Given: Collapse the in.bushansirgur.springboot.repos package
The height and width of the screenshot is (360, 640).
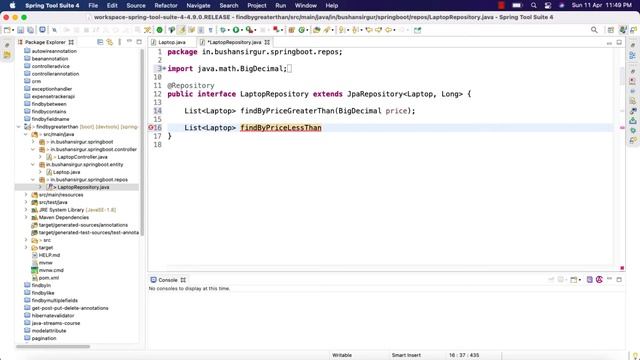Looking at the screenshot, I should (x=33, y=180).
